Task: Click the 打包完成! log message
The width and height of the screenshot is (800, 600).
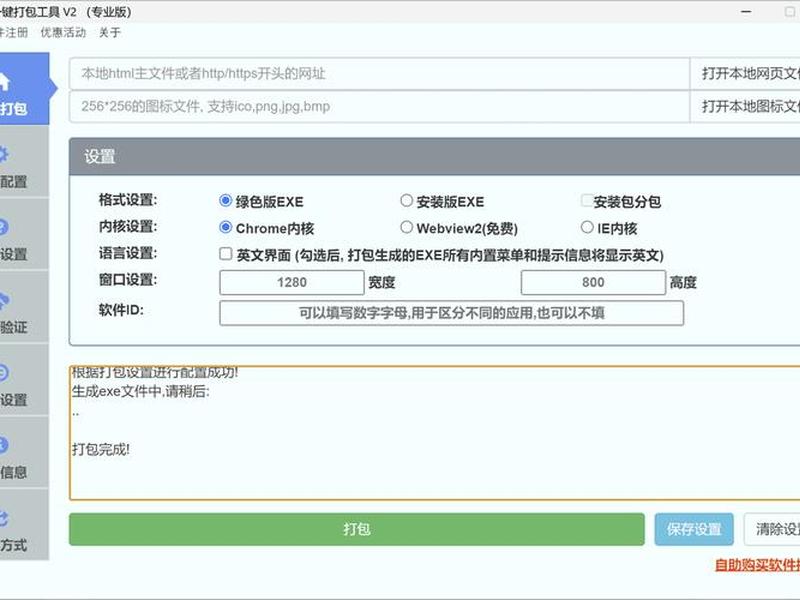Action: pyautogui.click(x=101, y=449)
